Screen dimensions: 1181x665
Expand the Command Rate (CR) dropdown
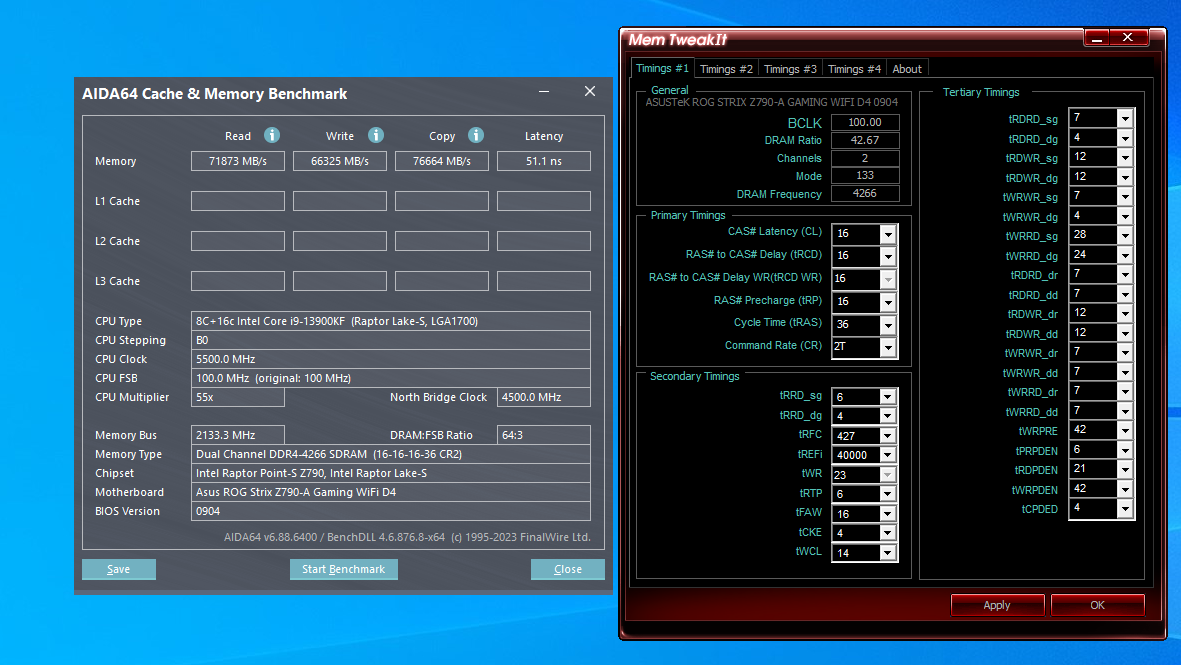[887, 347]
